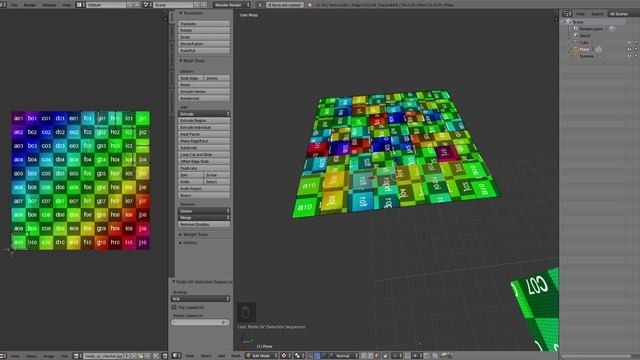The width and height of the screenshot is (640, 360).
Task: Toggle selectability arrow for Cube
Action: click(x=636, y=42)
